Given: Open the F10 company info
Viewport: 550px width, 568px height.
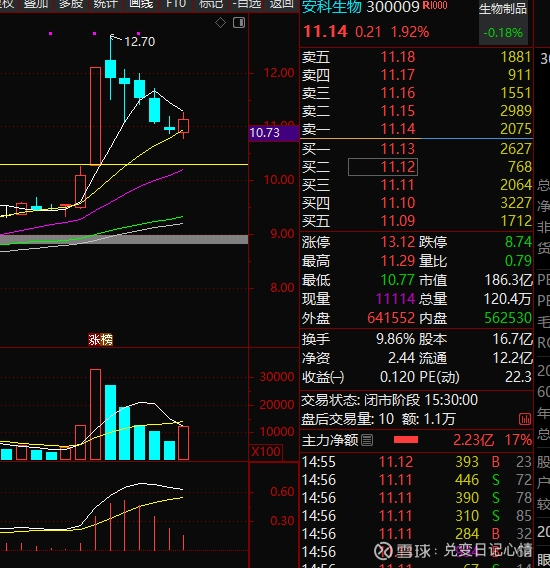Looking at the screenshot, I should [x=176, y=4].
